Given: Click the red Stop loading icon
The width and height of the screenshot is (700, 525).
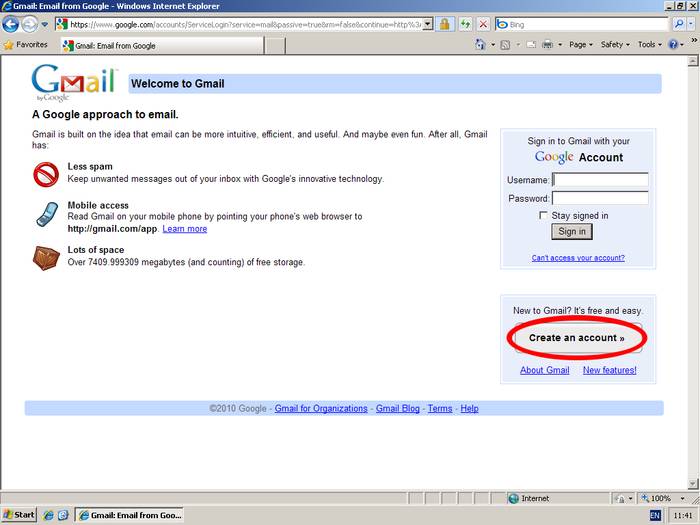Looking at the screenshot, I should coord(484,23).
